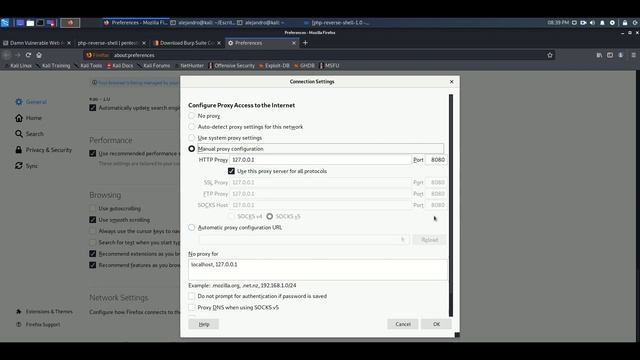Go to Firefox home via the house icon
Screen dimensions: 640x360
coord(39,55)
